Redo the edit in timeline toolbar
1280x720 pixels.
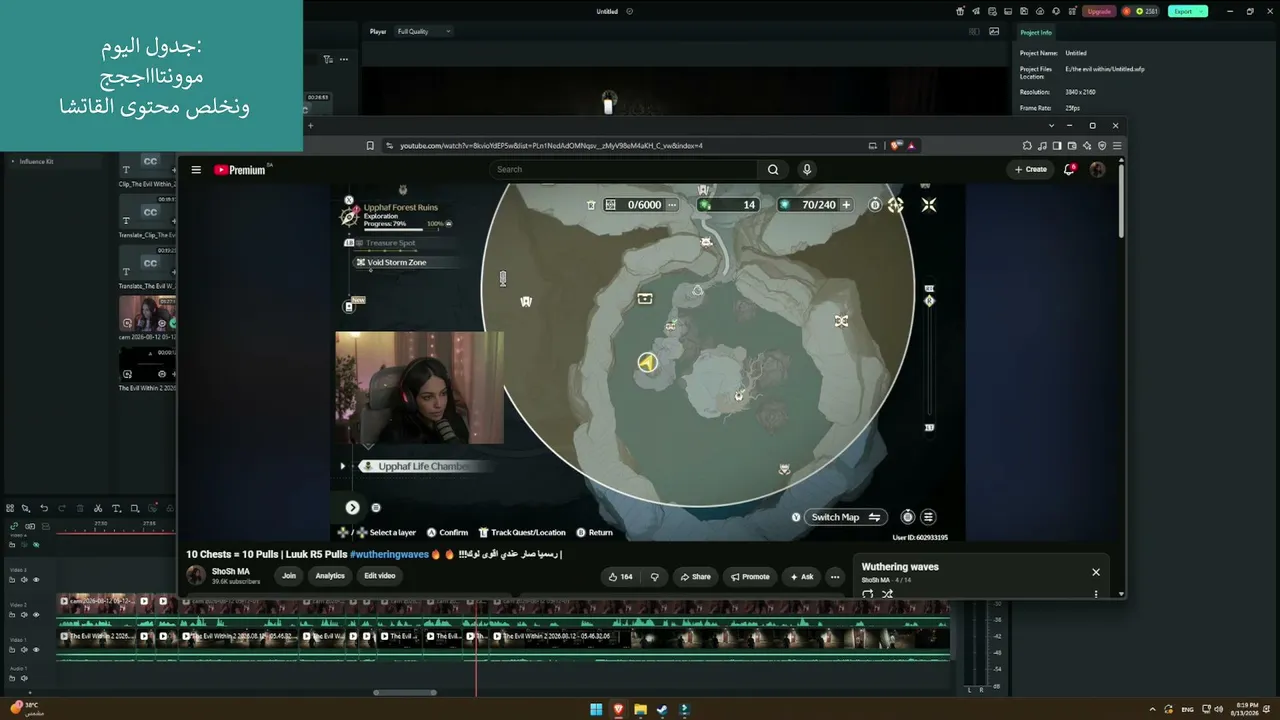tap(62, 509)
